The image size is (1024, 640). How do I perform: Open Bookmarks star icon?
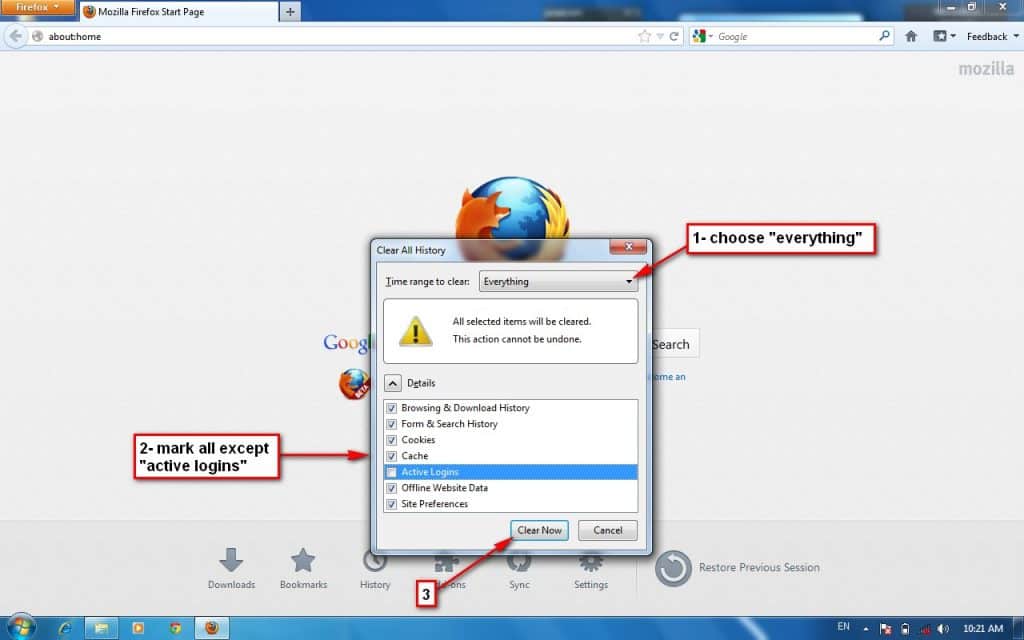coord(303,561)
